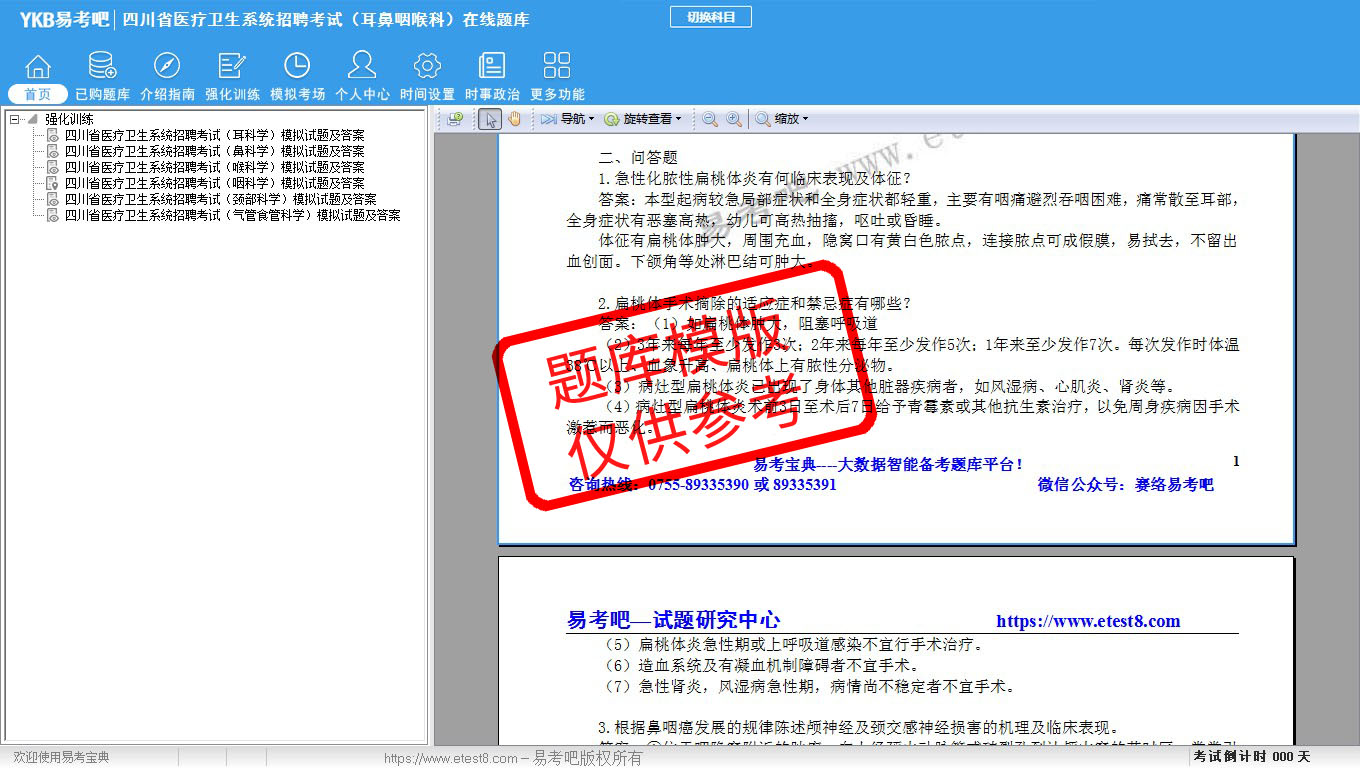Select tree item 颈部科学 模拟试题及答案
The width and height of the screenshot is (1360, 768).
[220, 199]
